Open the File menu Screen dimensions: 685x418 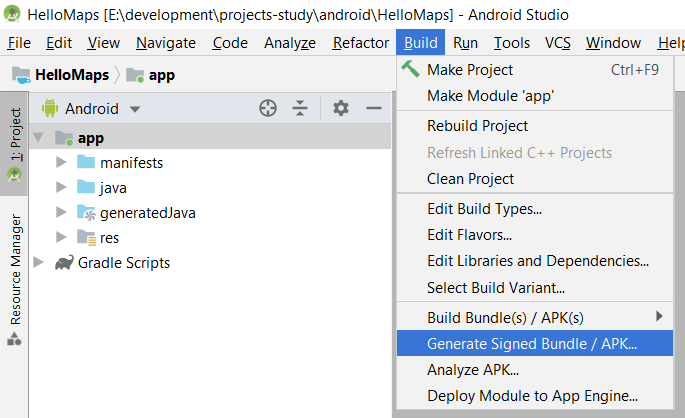(19, 43)
